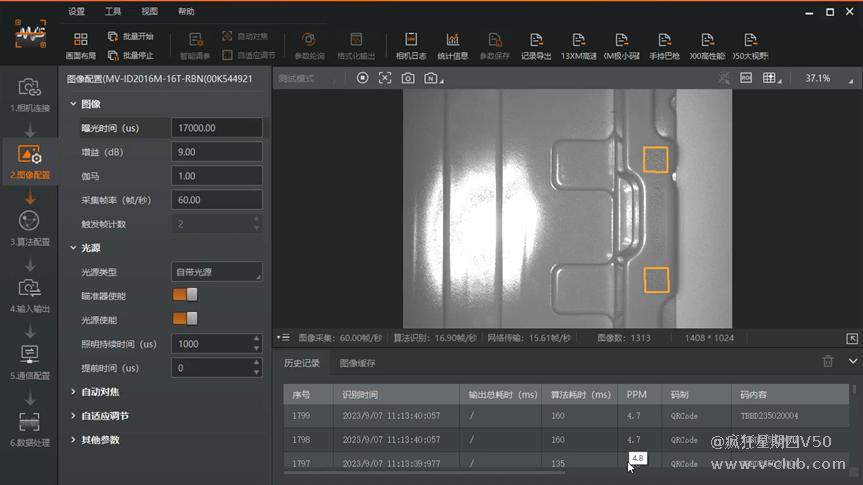Viewport: 863px width, 485px height.
Task: Select the 00高性能 preset icon
Action: pos(707,45)
